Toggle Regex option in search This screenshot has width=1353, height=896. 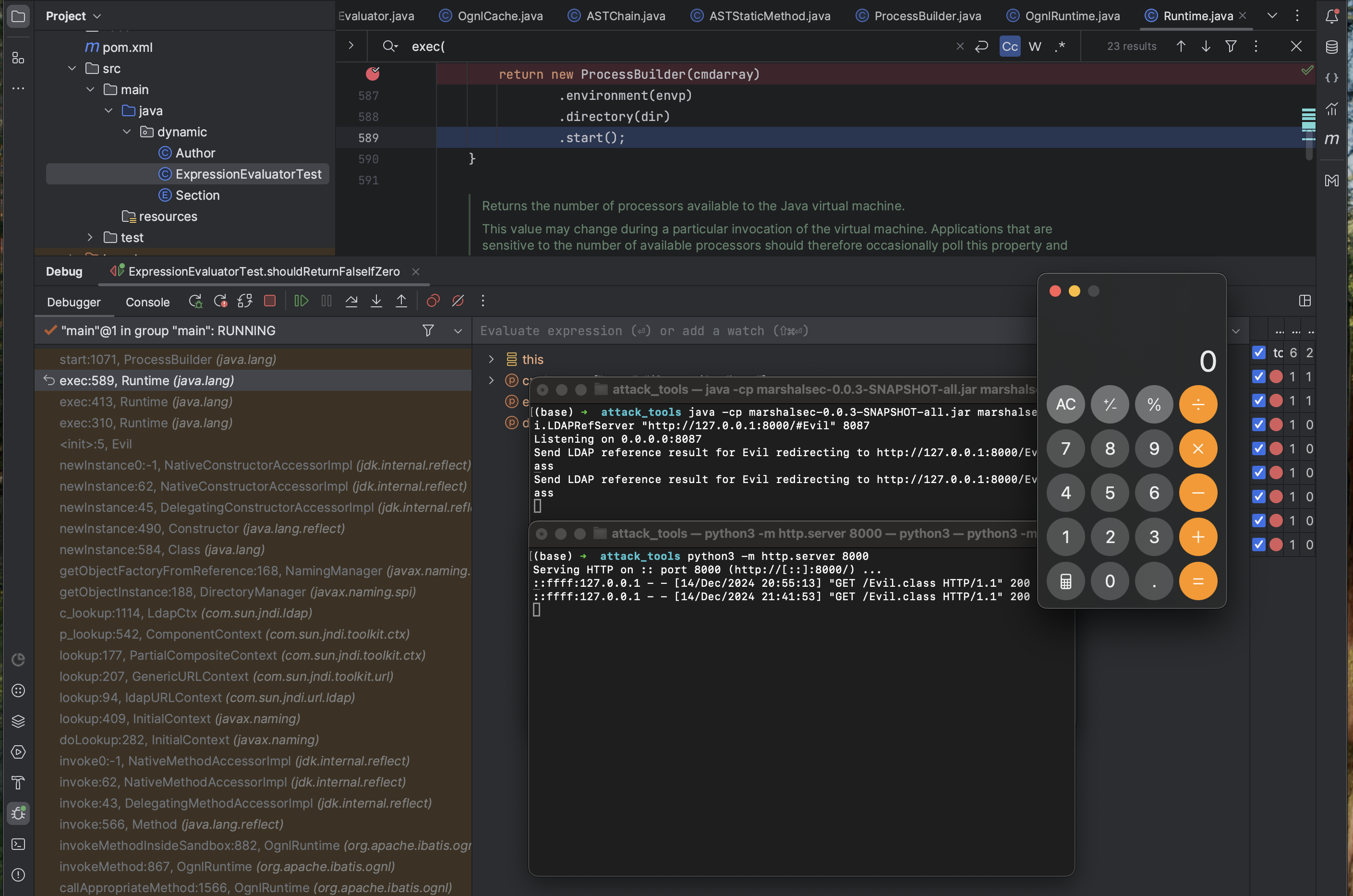click(1060, 46)
